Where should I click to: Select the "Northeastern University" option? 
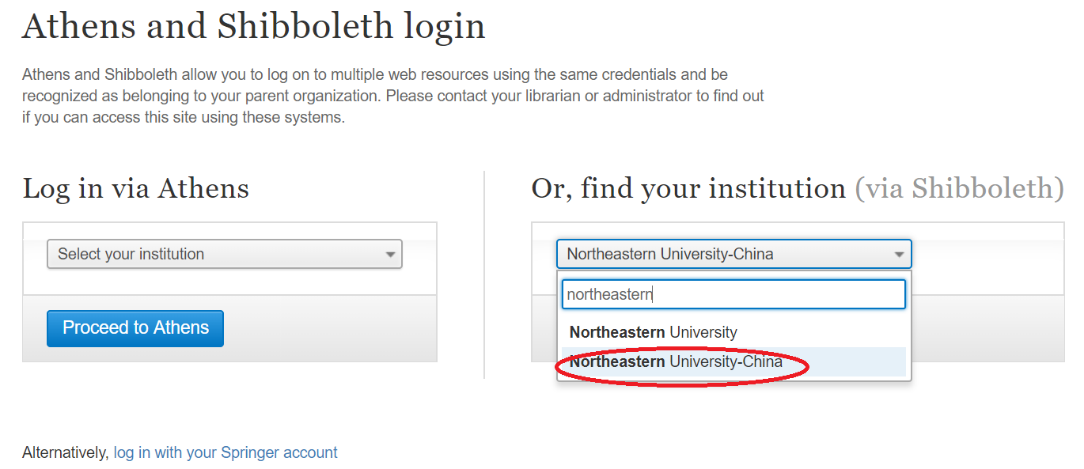click(653, 332)
